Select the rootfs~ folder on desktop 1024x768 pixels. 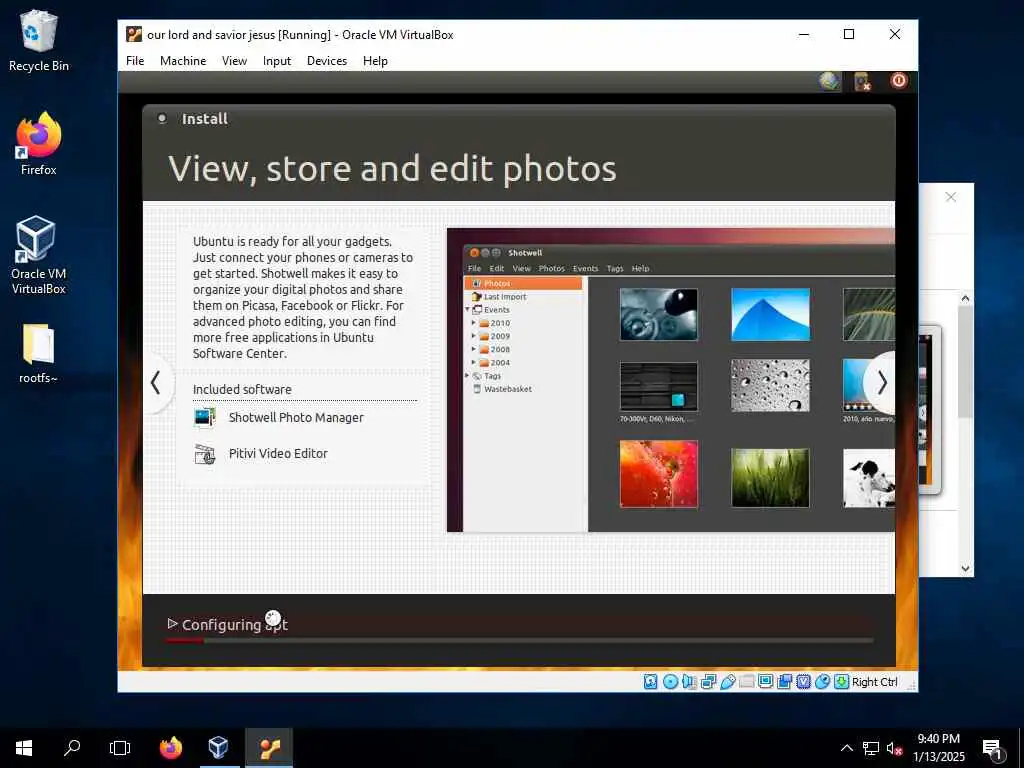click(39, 354)
